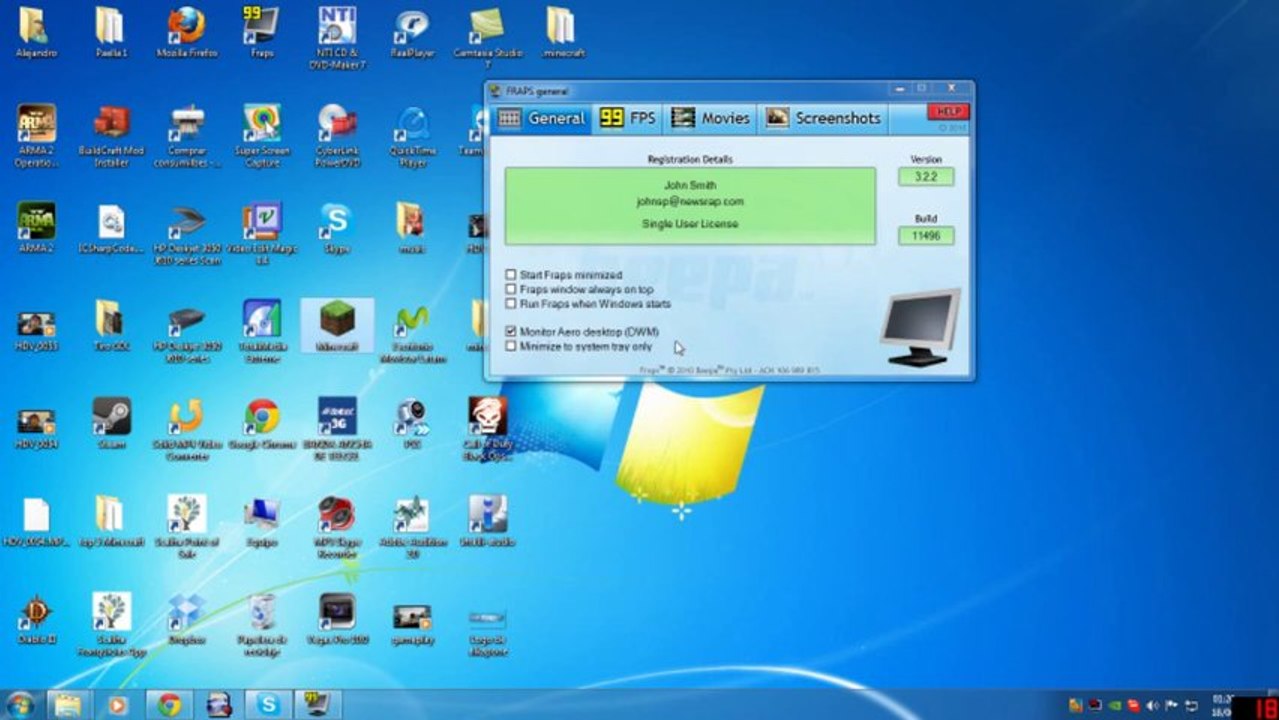Select the Movistar desktop shortcut icon
This screenshot has width=1279, height=720.
412,330
